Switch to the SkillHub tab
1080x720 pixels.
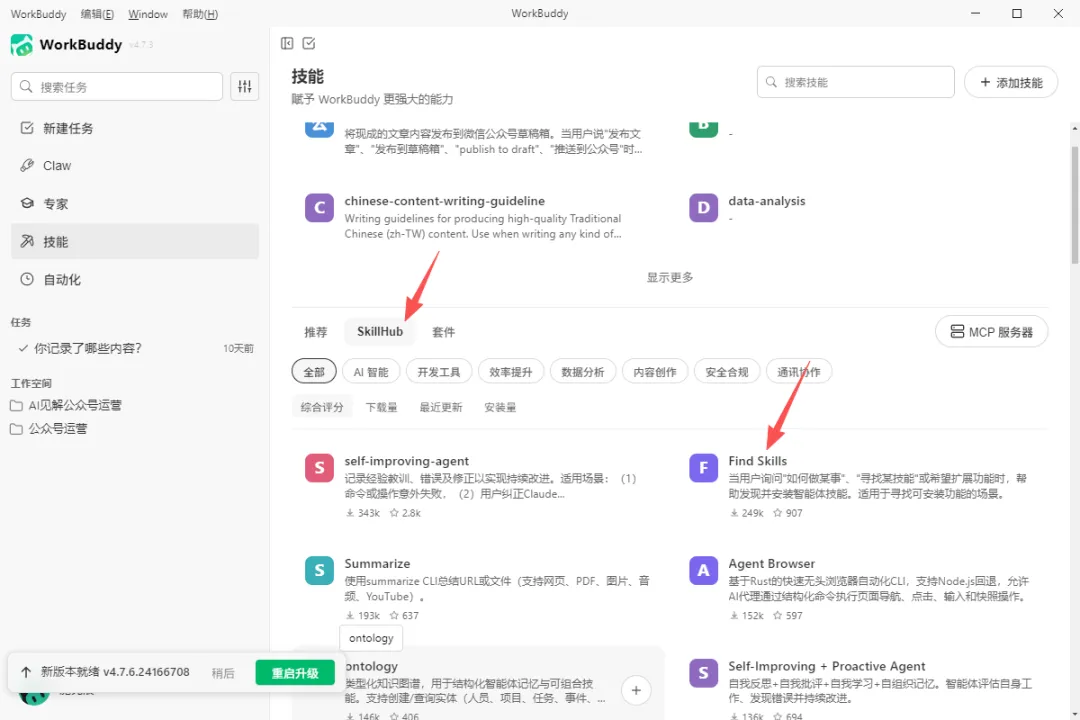[380, 332]
